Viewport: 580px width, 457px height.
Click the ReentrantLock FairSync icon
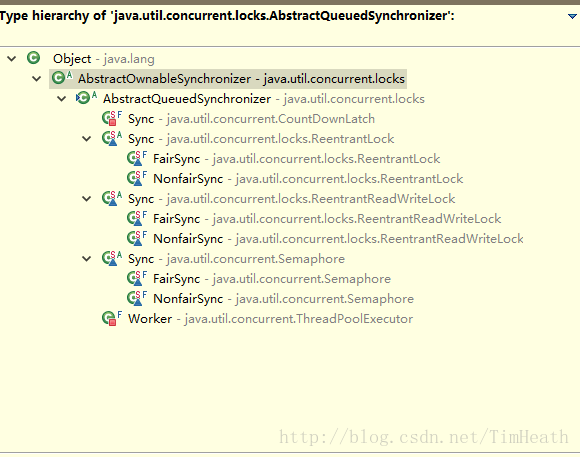137,158
